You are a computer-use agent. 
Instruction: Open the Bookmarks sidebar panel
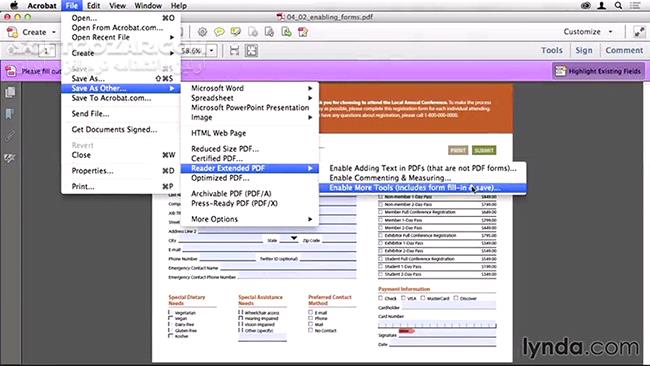click(x=10, y=114)
